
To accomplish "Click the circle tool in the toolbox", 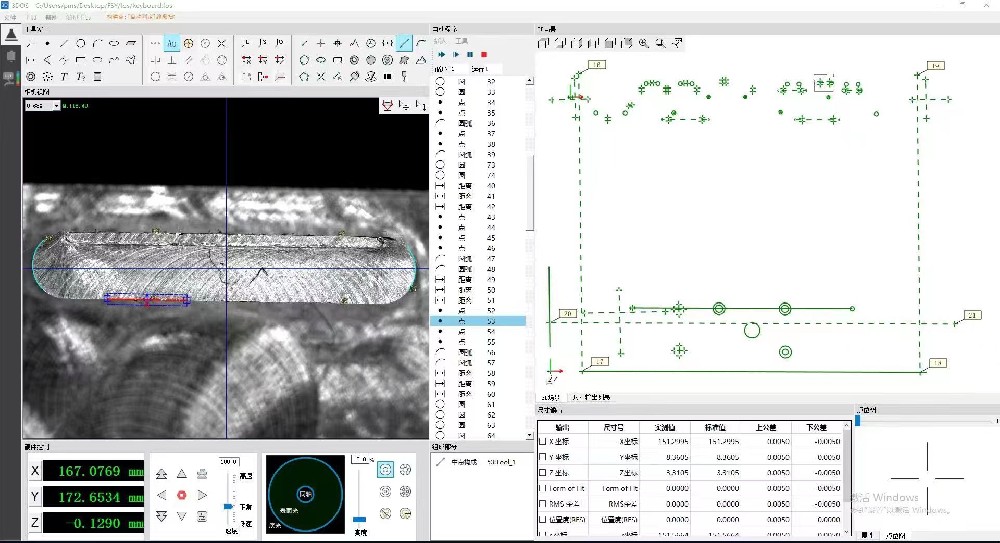I will pos(81,43).
